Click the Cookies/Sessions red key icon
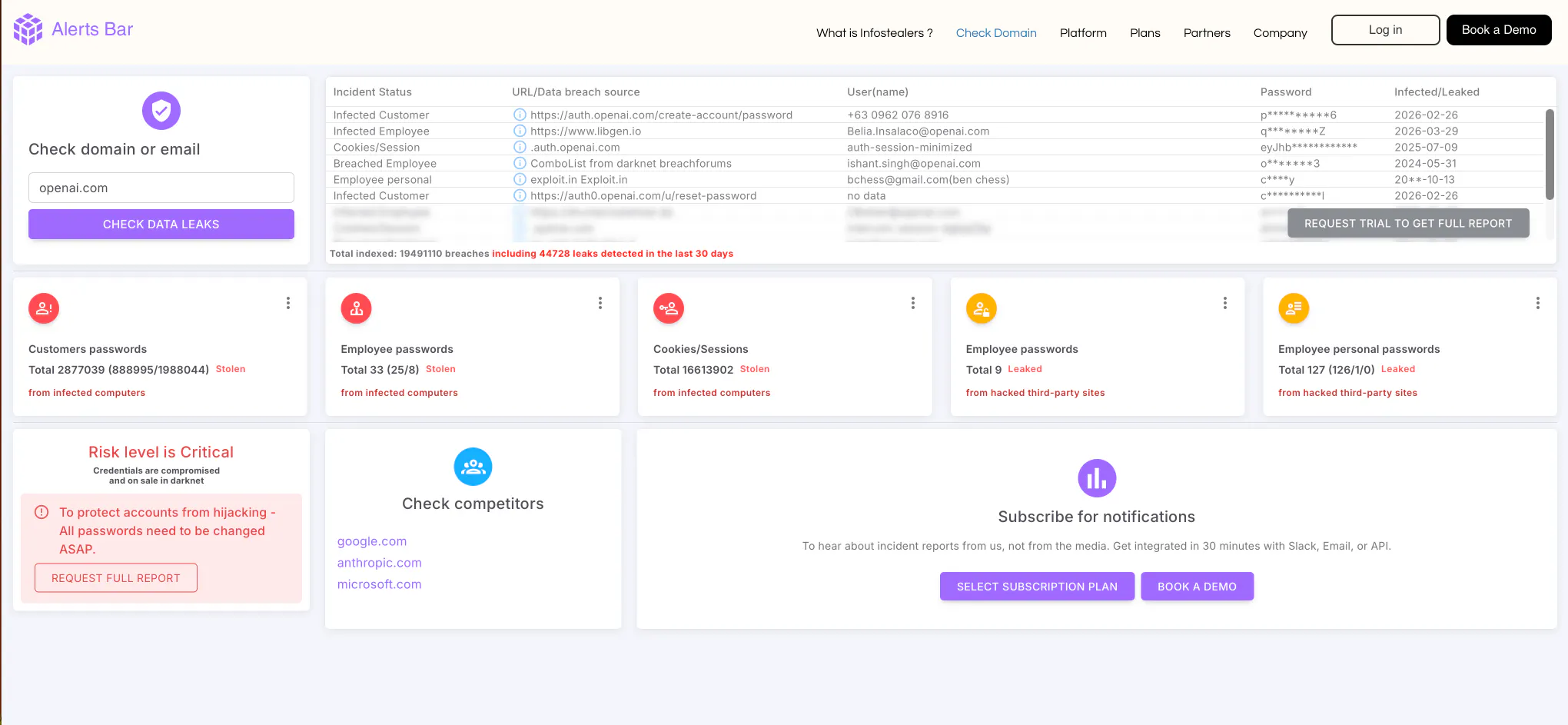This screenshot has height=725, width=1568. coord(669,308)
